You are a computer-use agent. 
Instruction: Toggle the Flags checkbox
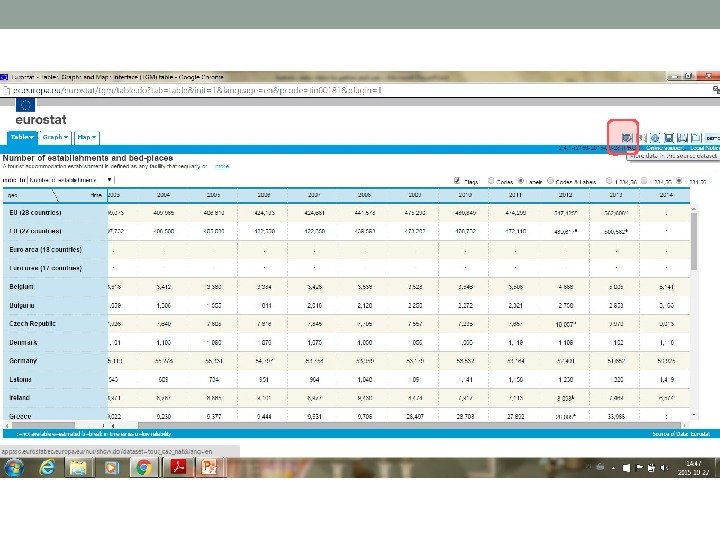457,180
